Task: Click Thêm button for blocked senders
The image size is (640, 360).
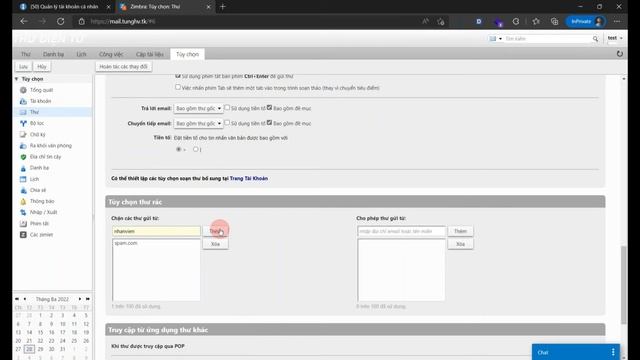Action: pos(215,231)
